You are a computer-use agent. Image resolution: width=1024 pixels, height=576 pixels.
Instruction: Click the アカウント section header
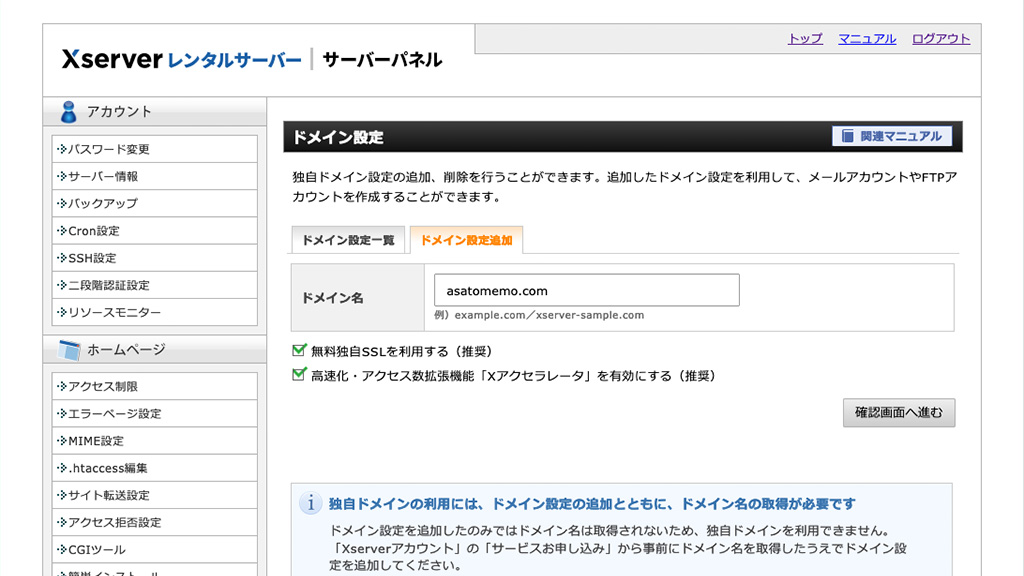point(155,112)
